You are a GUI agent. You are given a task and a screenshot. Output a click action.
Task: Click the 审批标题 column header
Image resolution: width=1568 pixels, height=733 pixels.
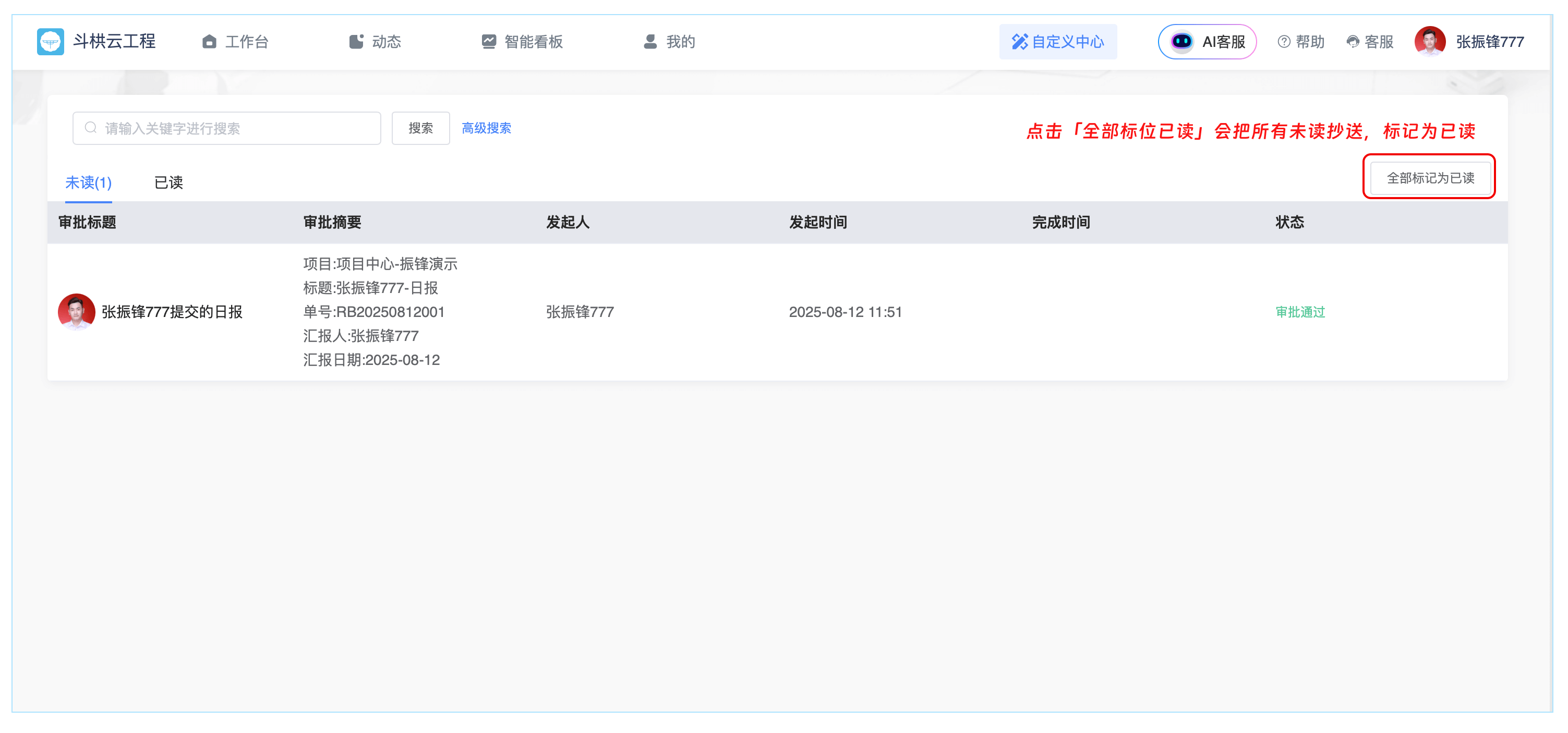[87, 222]
